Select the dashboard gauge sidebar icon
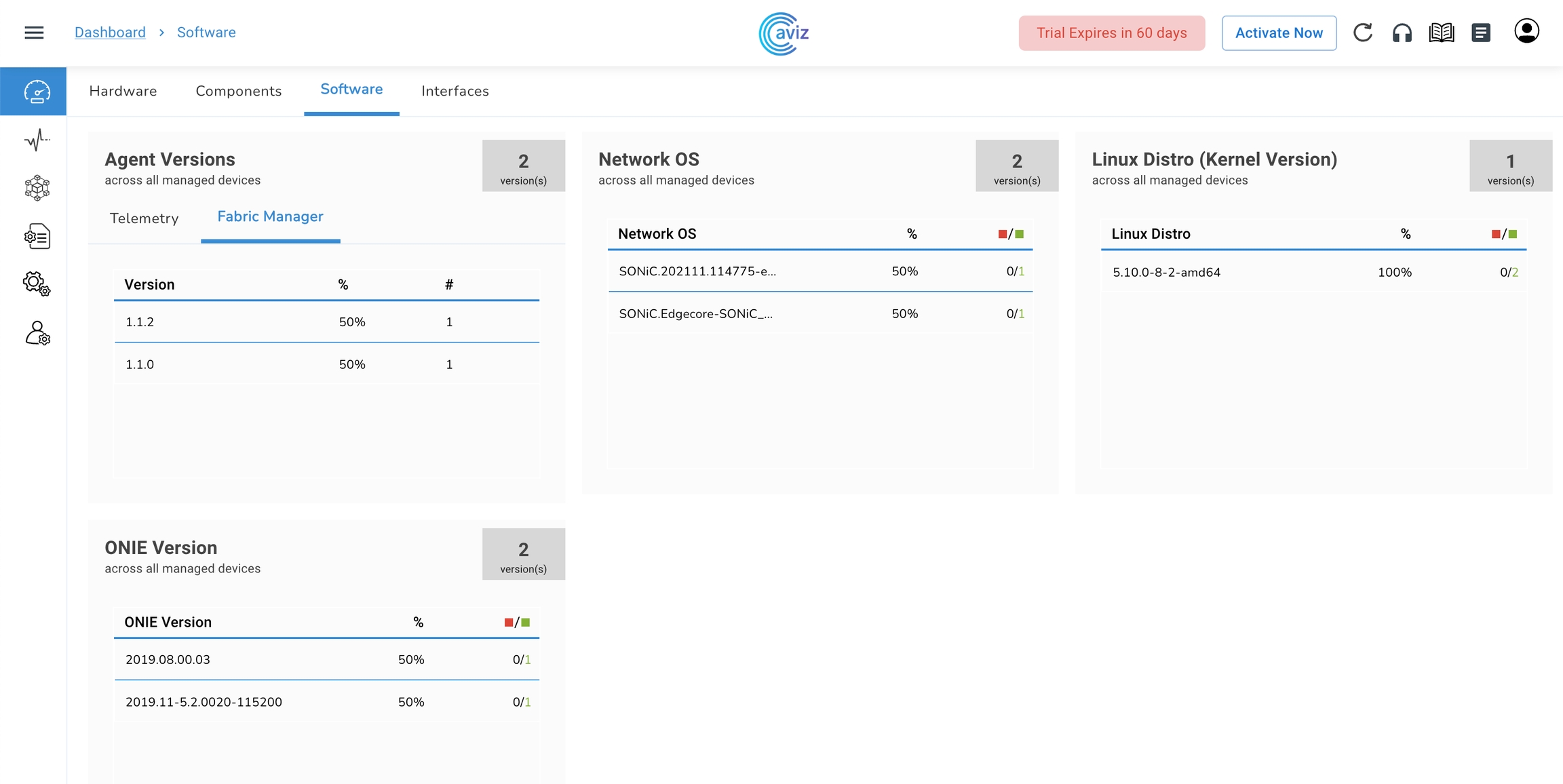 point(37,92)
